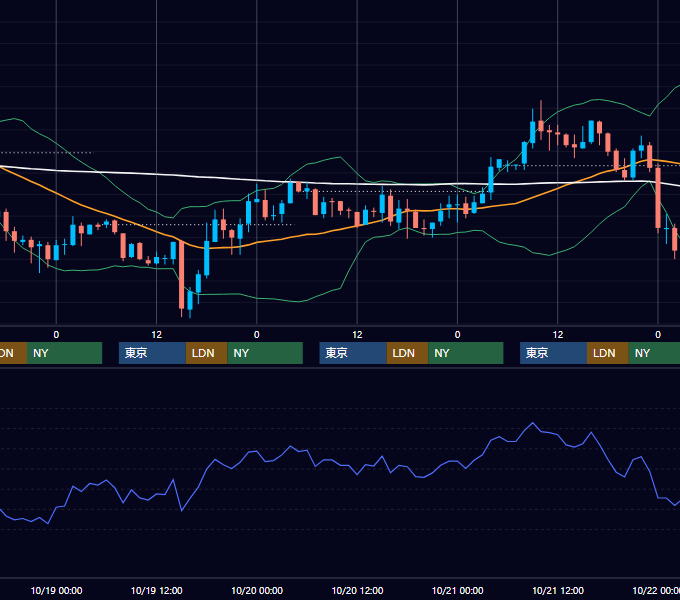Image resolution: width=680 pixels, height=600 pixels.
Task: Click the NY block right after 10/20 LDN
Action: (x=466, y=353)
